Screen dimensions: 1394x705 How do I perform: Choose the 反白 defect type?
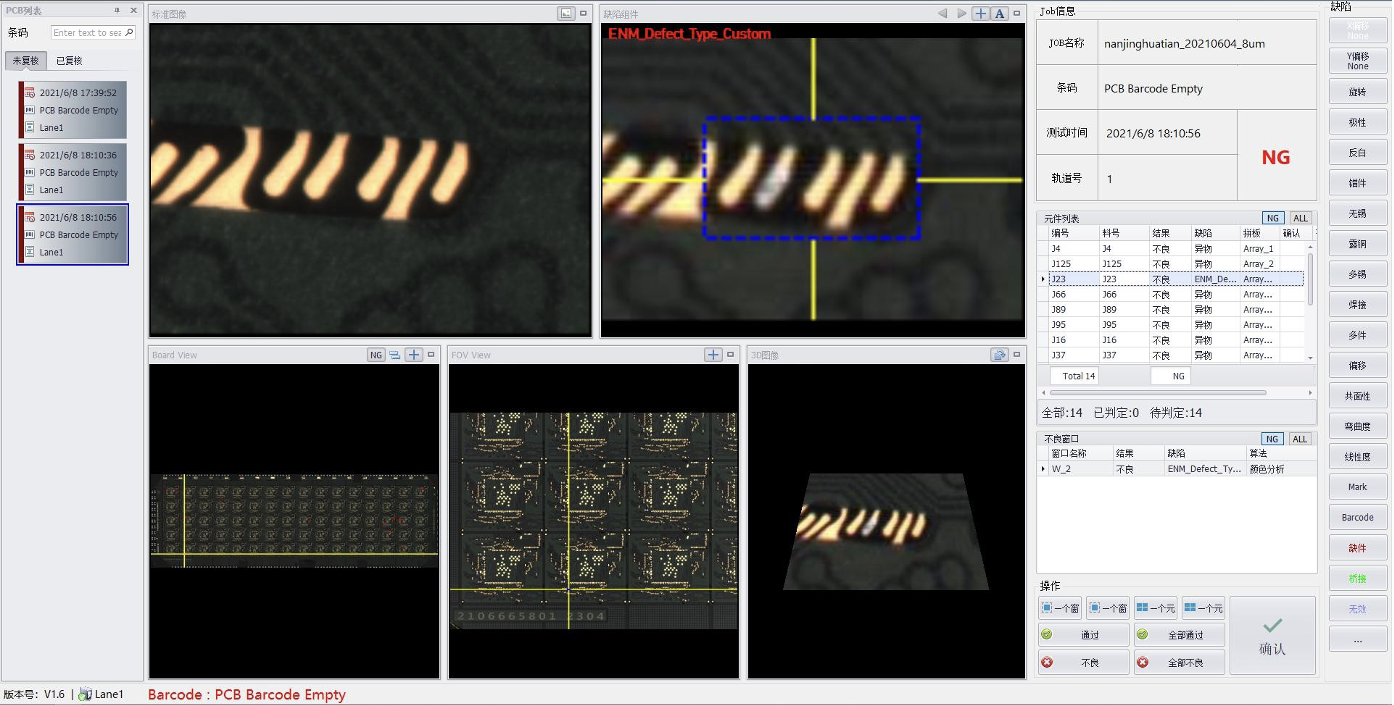tap(1357, 153)
